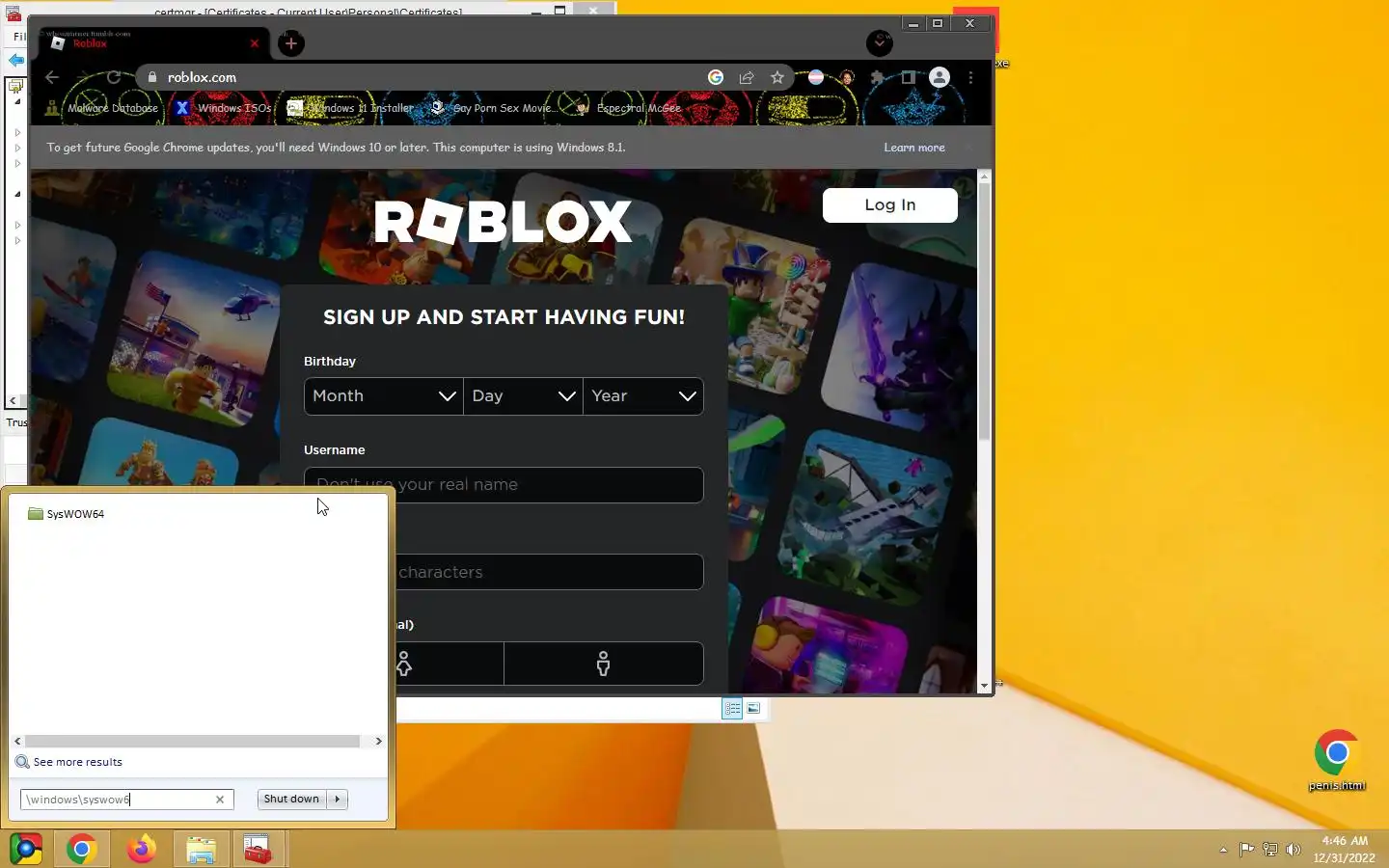Click the Log In button

tap(890, 204)
